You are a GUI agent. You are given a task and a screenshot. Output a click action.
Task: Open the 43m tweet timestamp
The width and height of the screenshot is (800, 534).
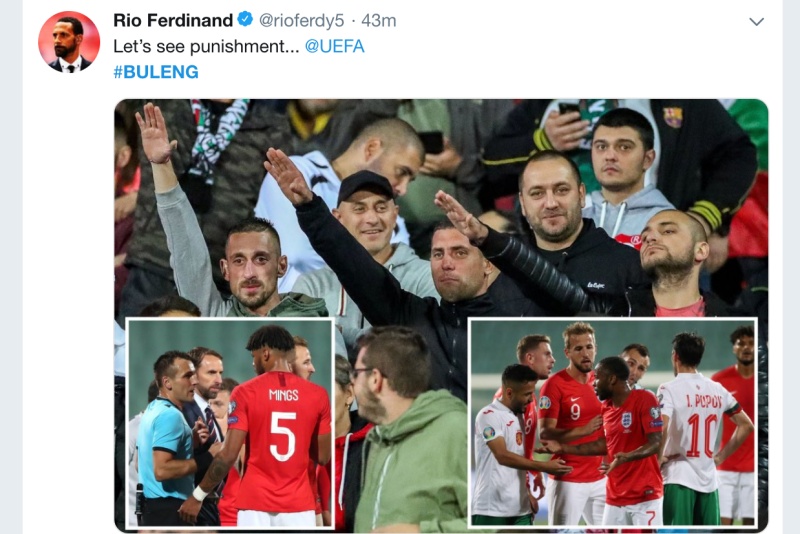click(379, 20)
